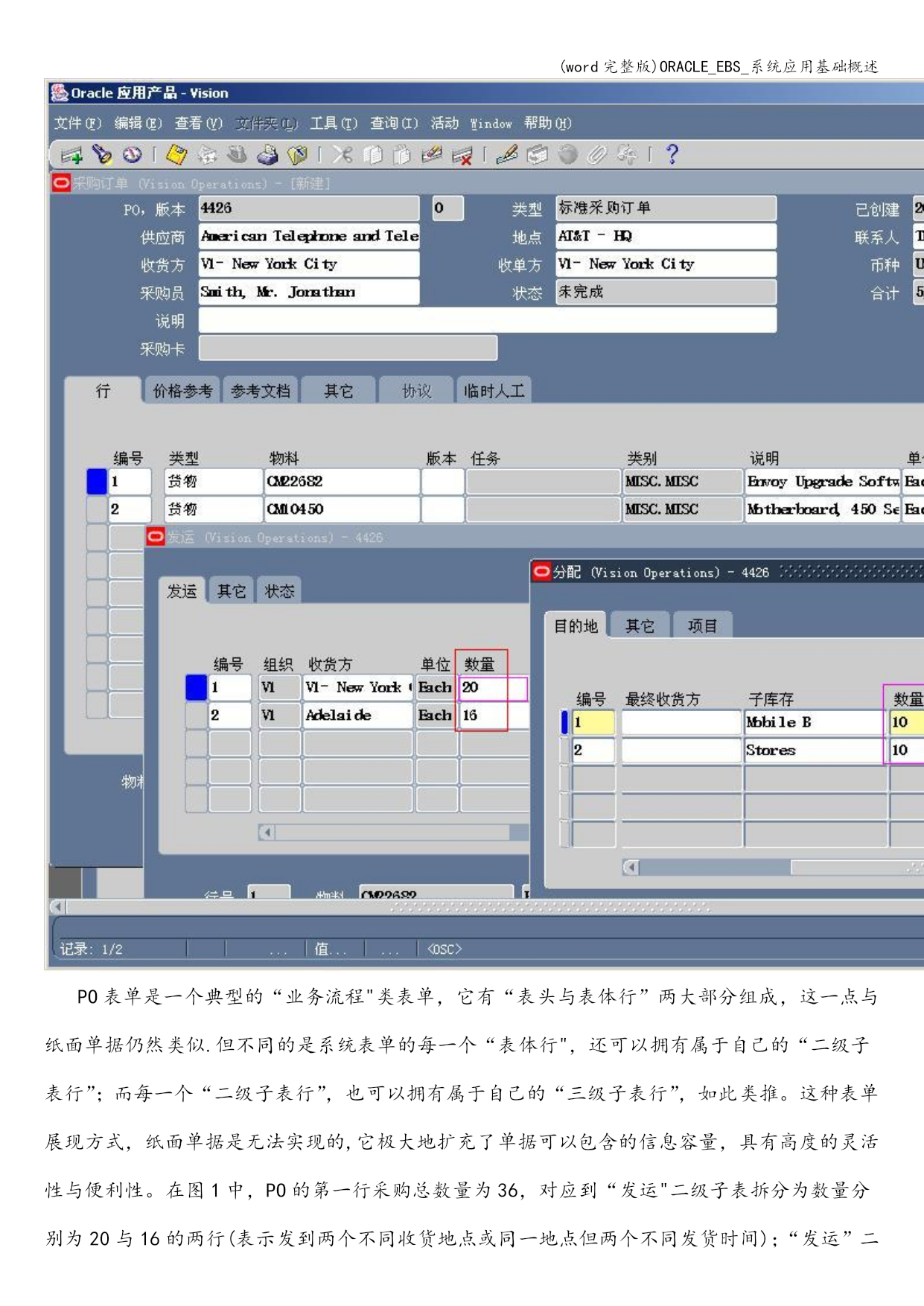Viewport: 924px width, 1306px height.
Task: Click Adelaide ship-to field in 发运 window
Action: click(x=357, y=716)
